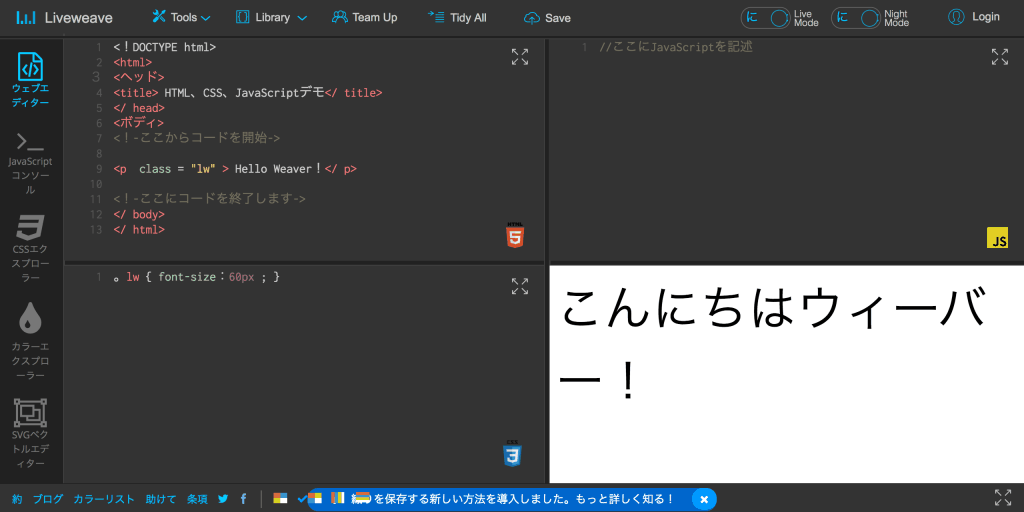Toggle the Night Mode switch

coord(855,18)
